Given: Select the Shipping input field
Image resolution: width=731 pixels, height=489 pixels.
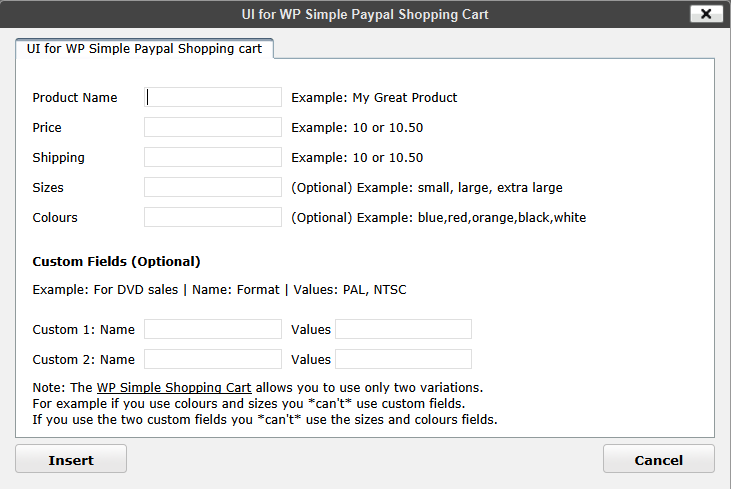Looking at the screenshot, I should [x=213, y=157].
